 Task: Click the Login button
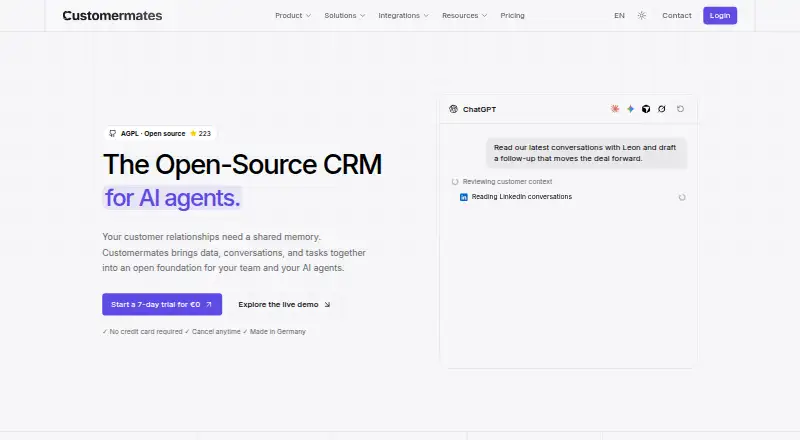[720, 16]
